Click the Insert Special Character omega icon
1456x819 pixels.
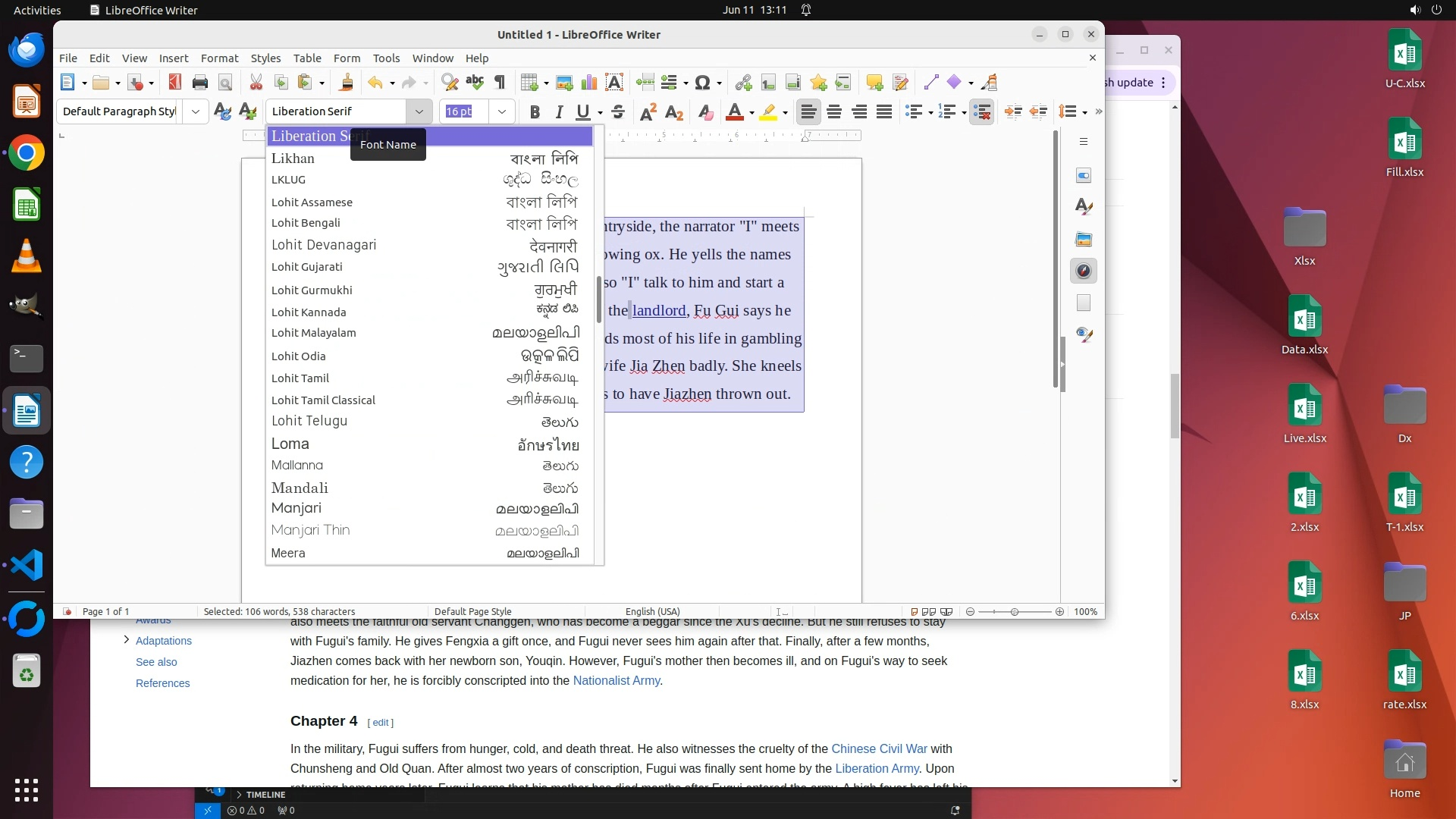(702, 83)
